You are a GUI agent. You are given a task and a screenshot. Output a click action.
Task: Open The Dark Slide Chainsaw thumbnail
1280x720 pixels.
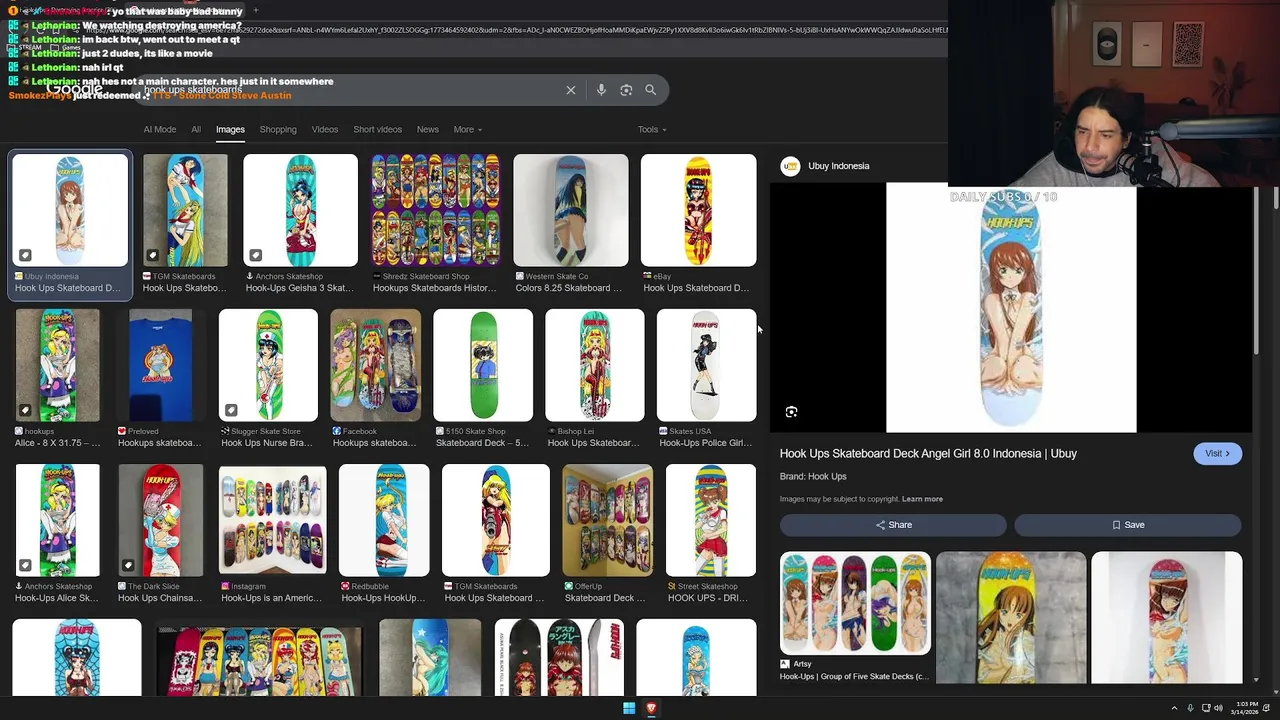[x=160, y=520]
